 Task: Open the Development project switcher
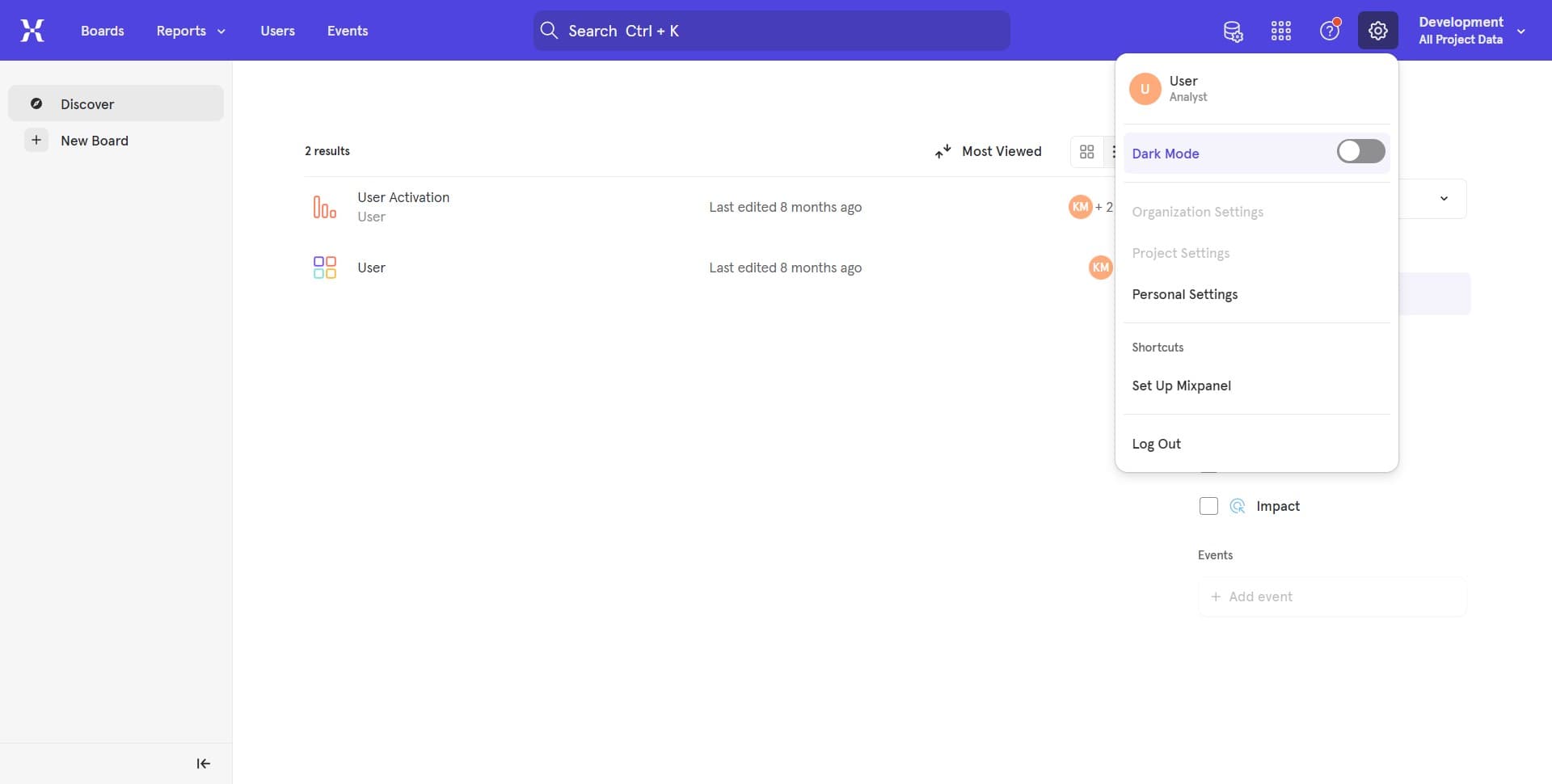(x=1471, y=31)
